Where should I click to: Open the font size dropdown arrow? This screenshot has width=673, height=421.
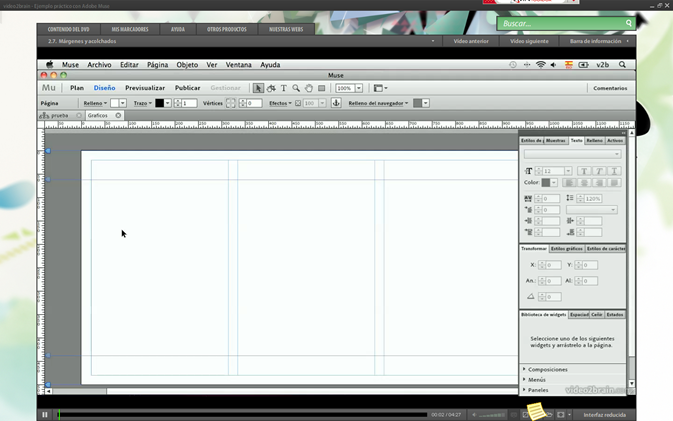[x=568, y=171]
